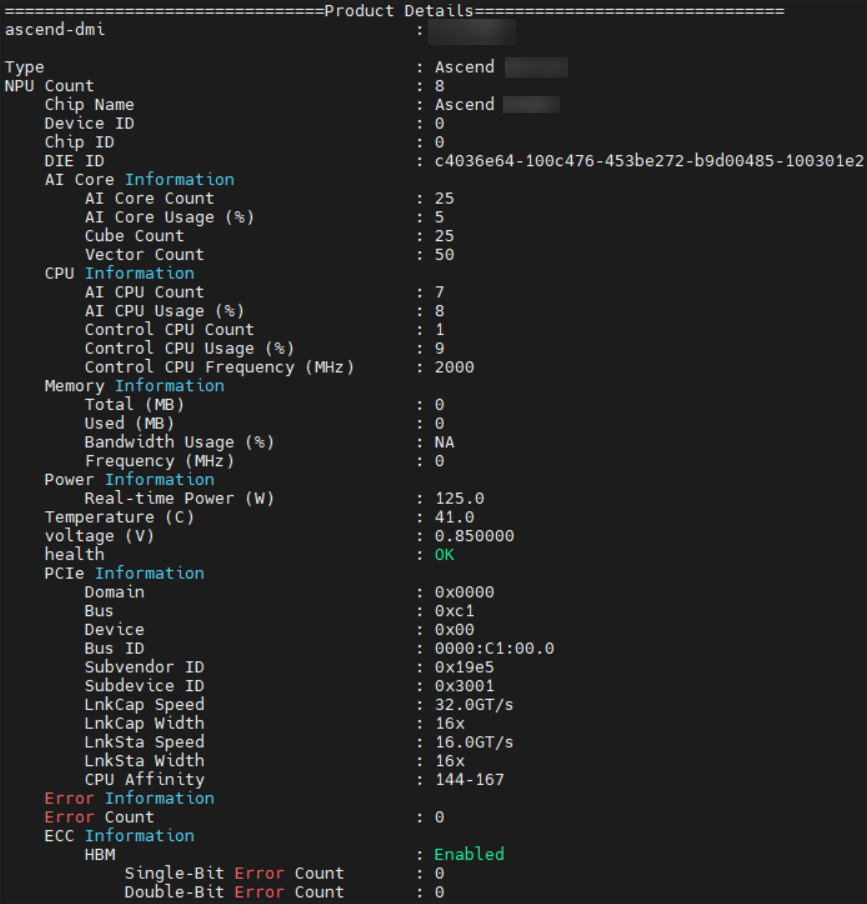Select the "Real-time Power (W)" label
Image resolution: width=867 pixels, height=904 pixels.
tap(179, 498)
